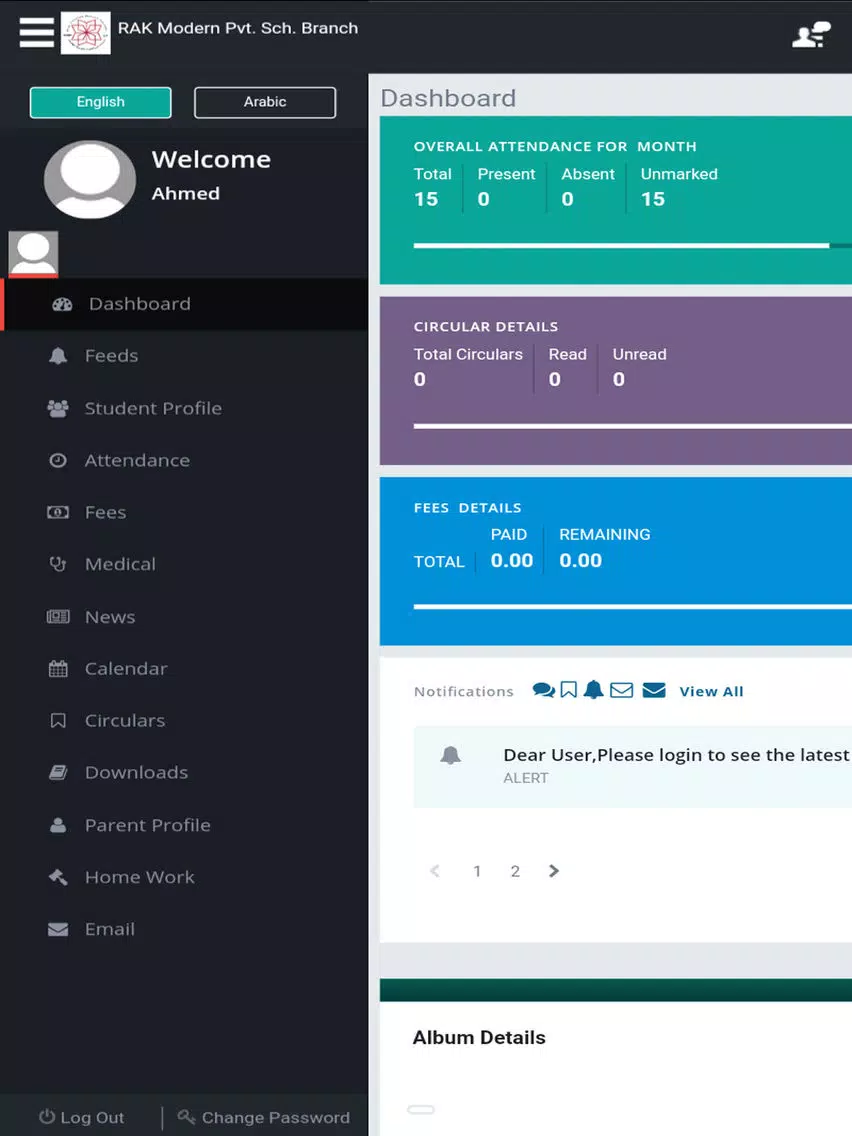The width and height of the screenshot is (852, 1136).
Task: Click the user chat icon at top right
Action: 811,35
